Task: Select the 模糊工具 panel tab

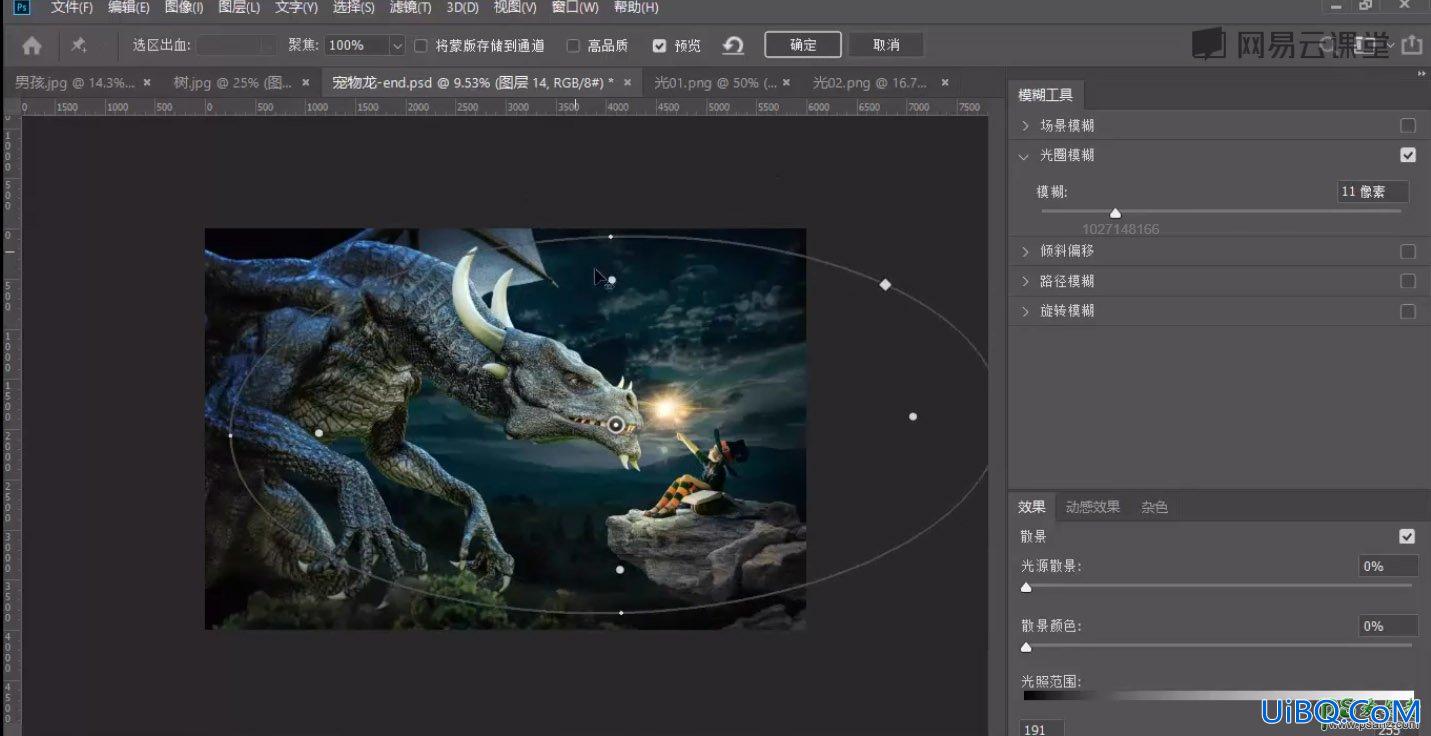Action: point(1045,95)
